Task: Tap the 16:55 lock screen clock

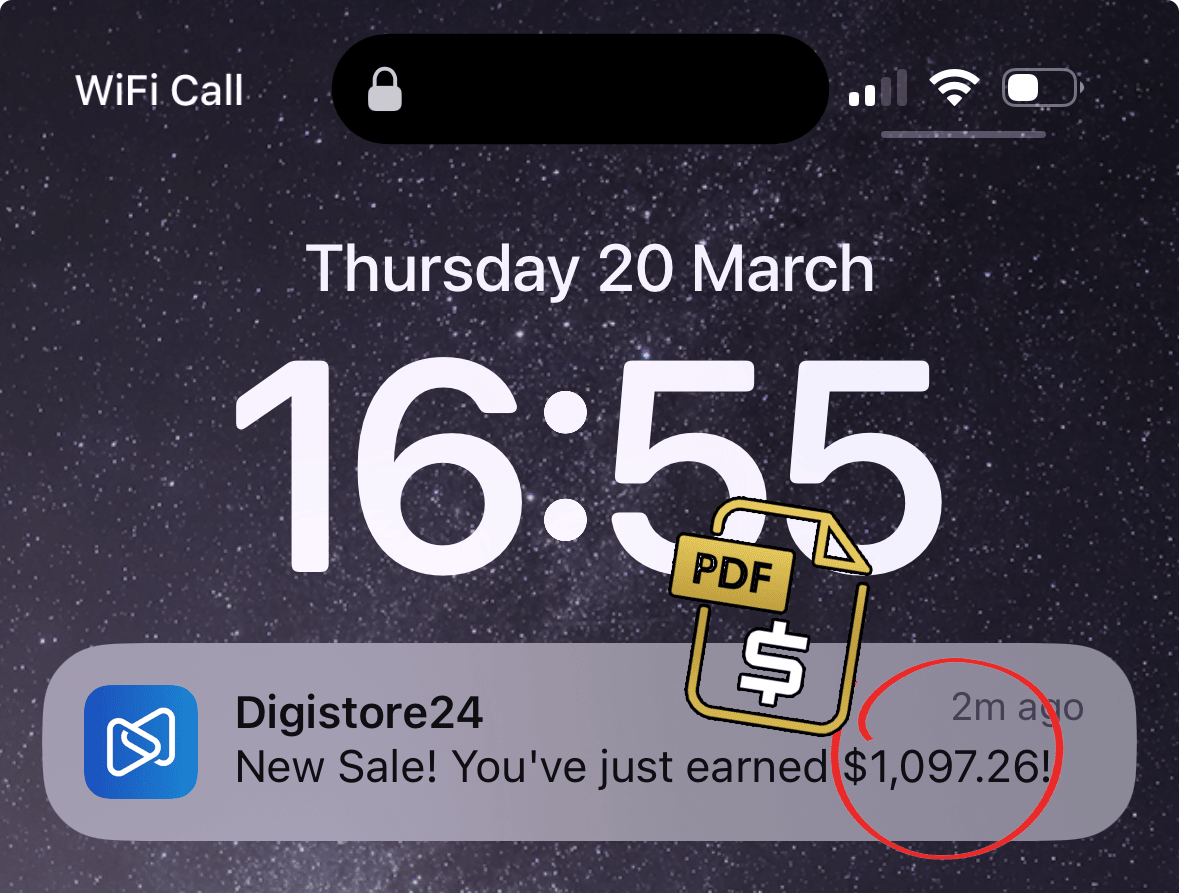Action: 588,466
